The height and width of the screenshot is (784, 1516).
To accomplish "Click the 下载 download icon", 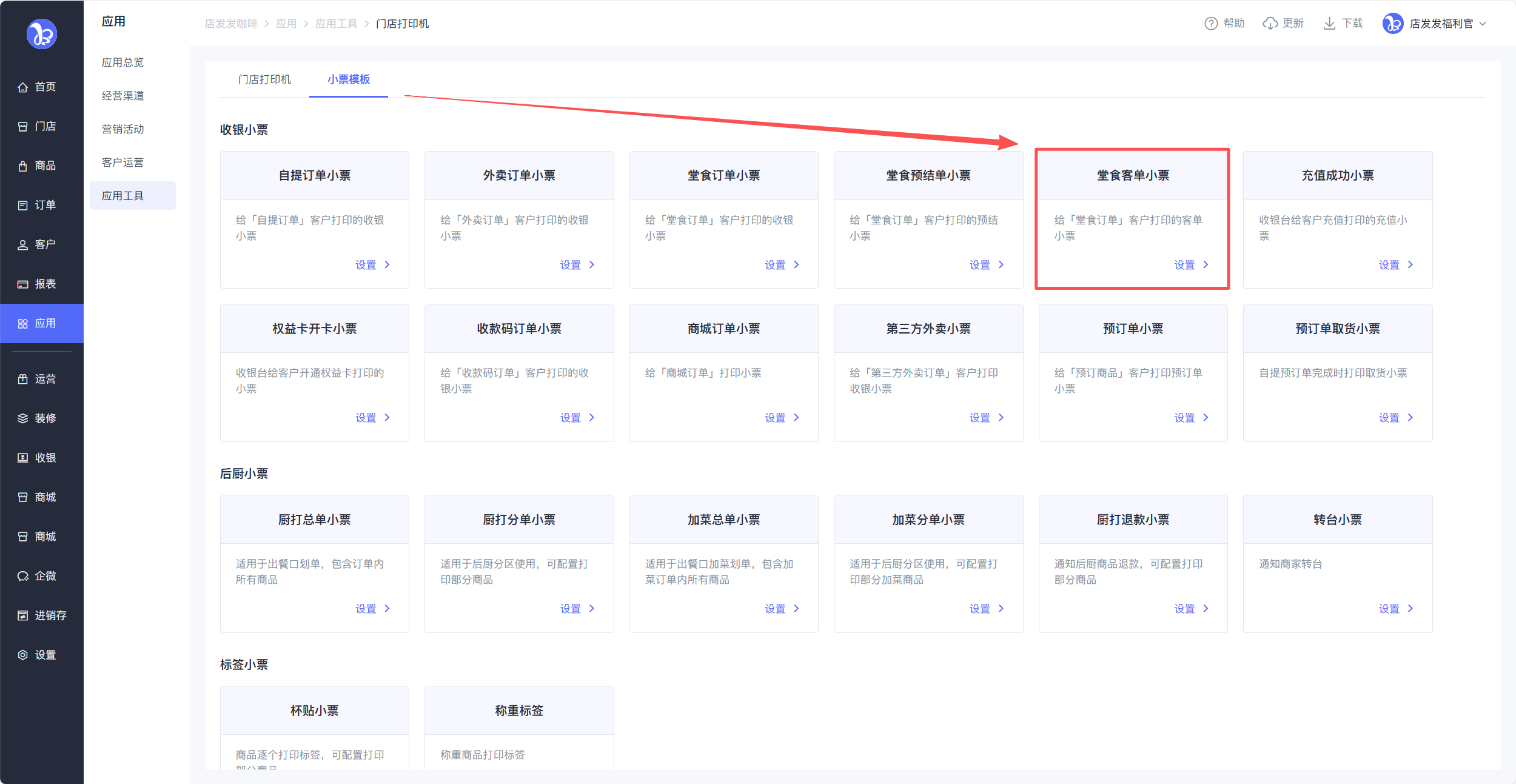I will point(1329,24).
